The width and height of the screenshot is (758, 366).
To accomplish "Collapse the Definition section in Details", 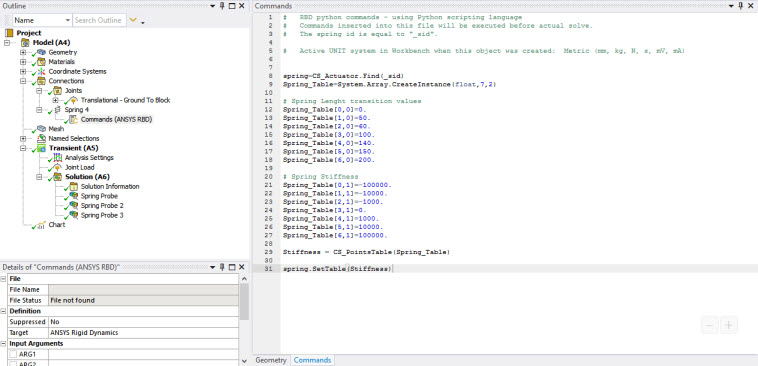I will pyautogui.click(x=3, y=311).
